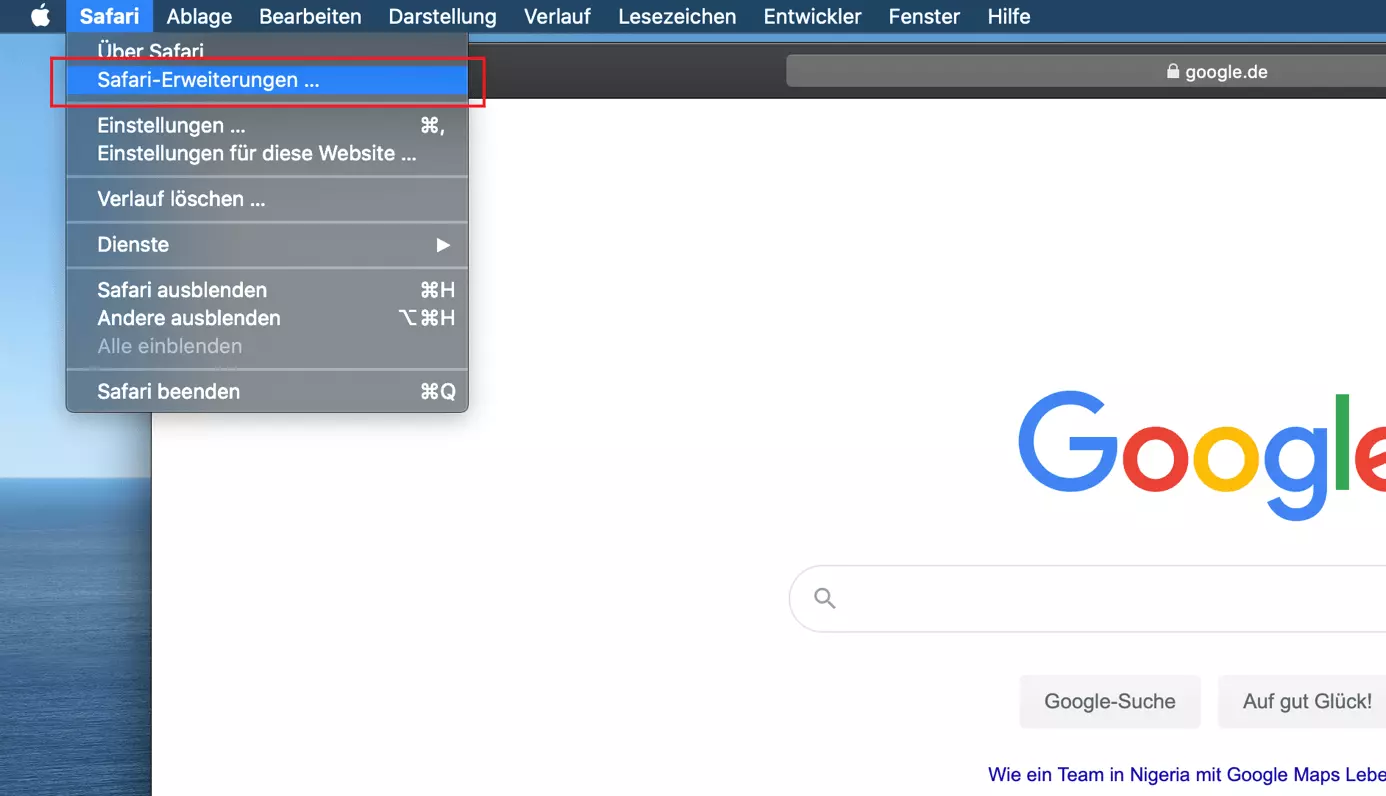
Task: Select Verlauf löschen … entry
Action: pos(267,199)
